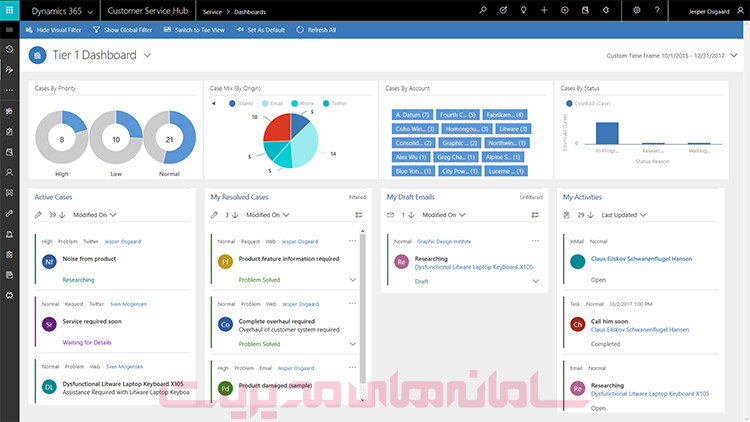Open Claus Eilskov Schwanenflugel Hansen email activity link

pos(641,259)
